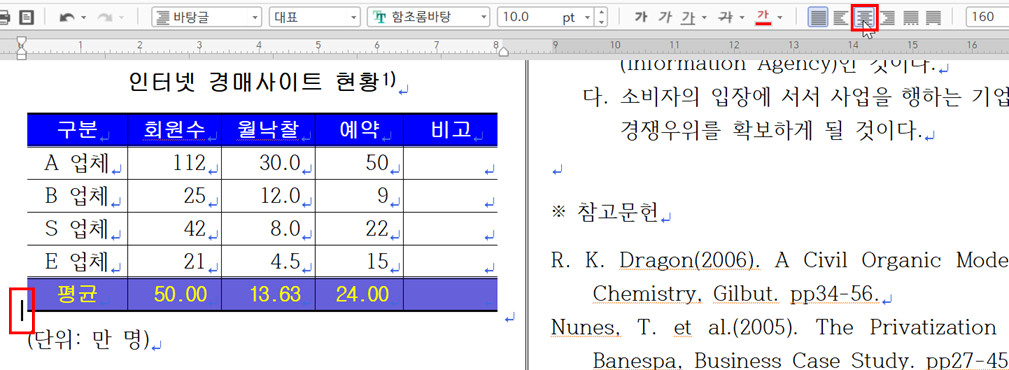1009x370 pixels.
Task: Select distribute alignment icon
Action: click(910, 17)
